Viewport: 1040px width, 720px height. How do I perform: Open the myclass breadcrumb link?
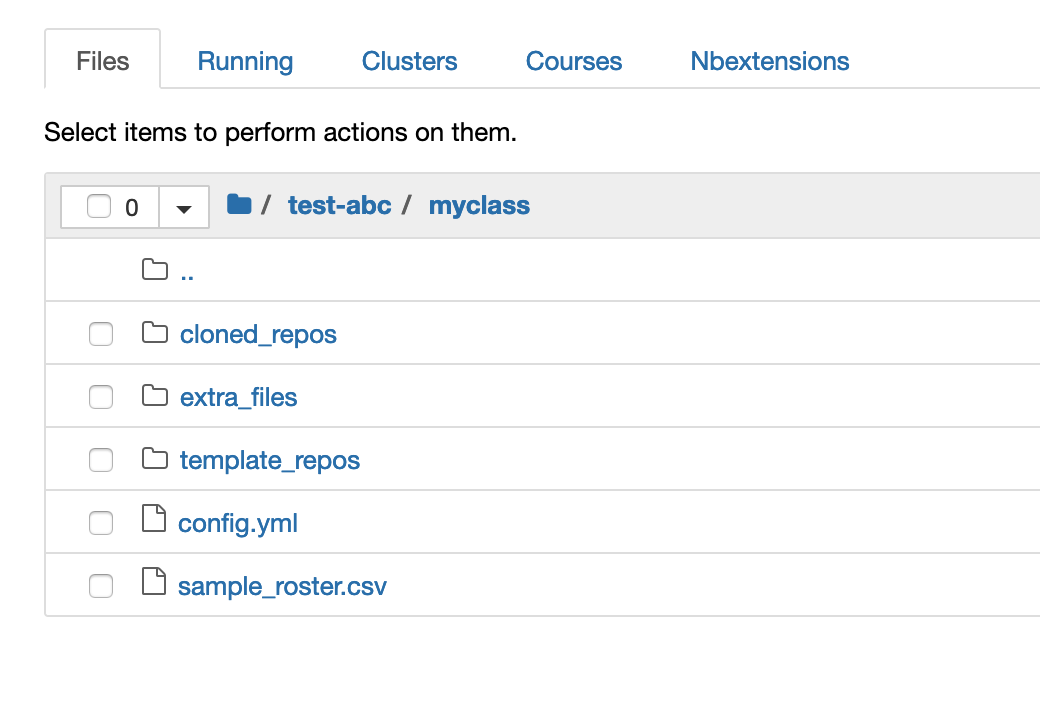479,205
